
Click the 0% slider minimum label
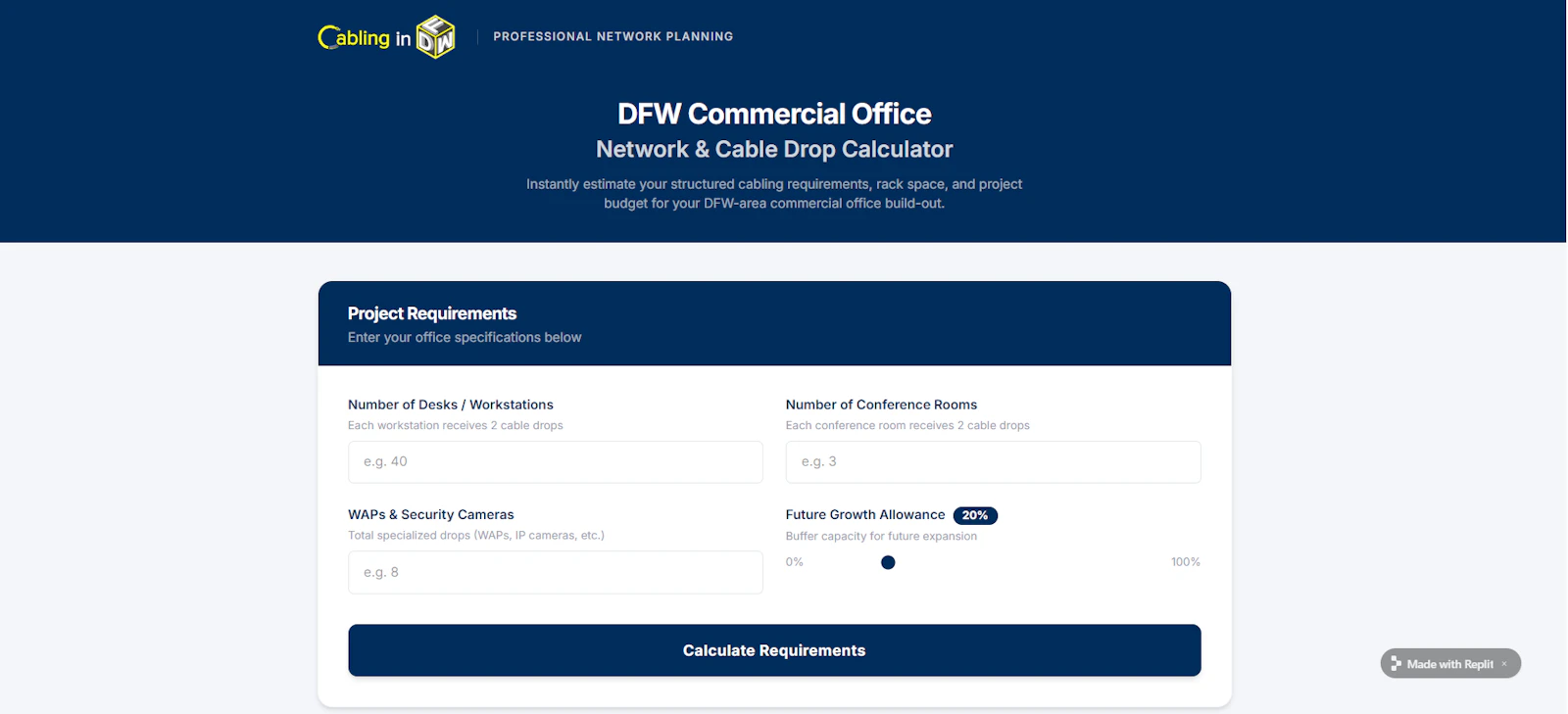[x=795, y=562]
